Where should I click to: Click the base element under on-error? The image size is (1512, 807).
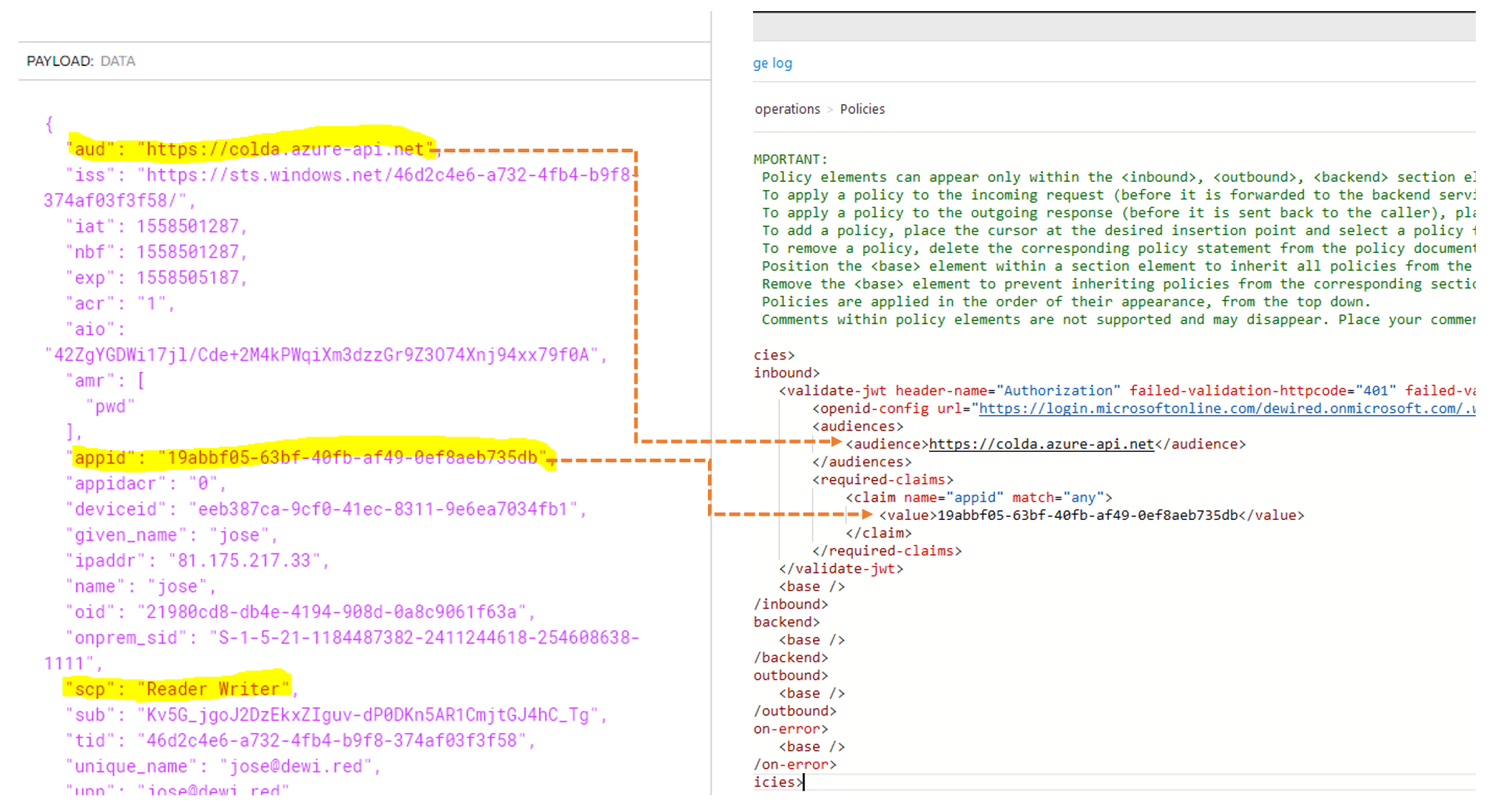[811, 746]
